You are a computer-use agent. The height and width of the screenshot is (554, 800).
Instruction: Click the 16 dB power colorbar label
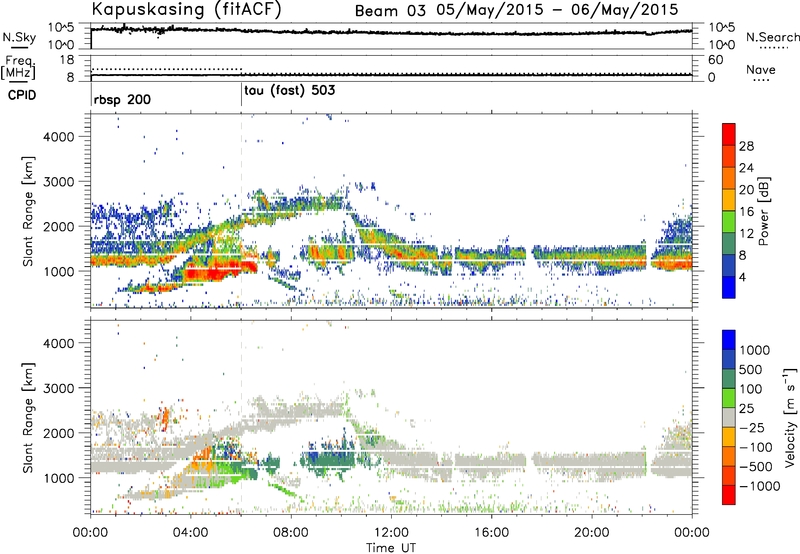pos(746,212)
